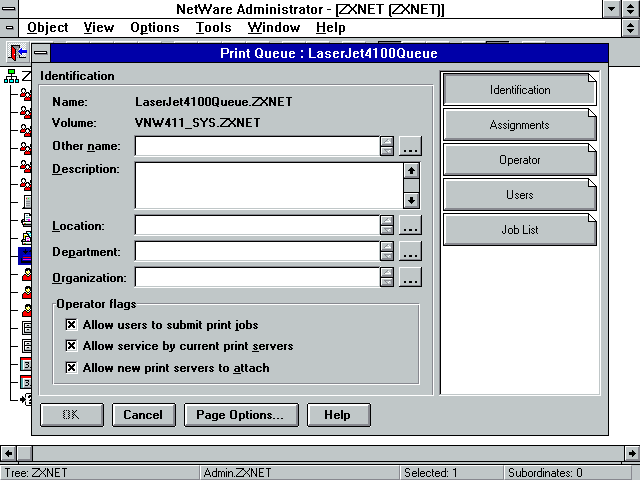Click status bar text Admin.ZXNET

tap(237, 473)
